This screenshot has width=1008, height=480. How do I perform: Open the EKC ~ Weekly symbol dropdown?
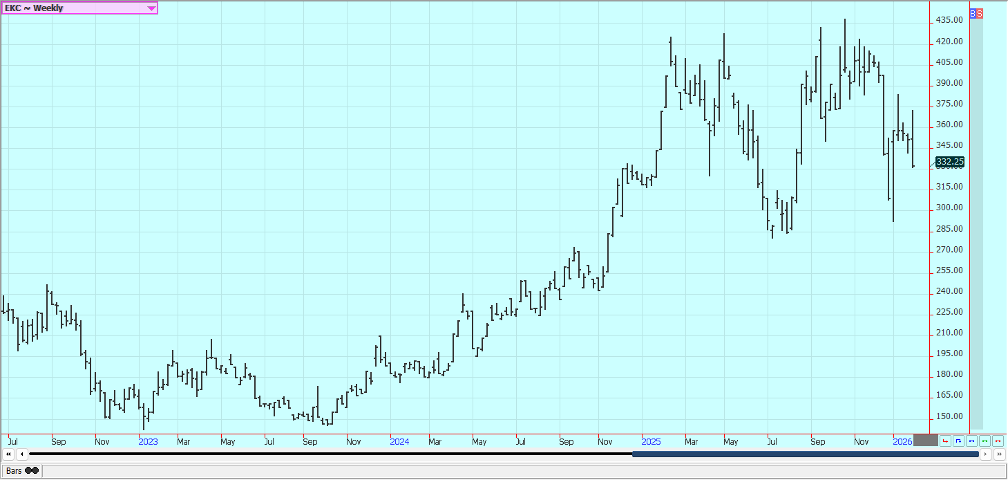click(x=151, y=7)
